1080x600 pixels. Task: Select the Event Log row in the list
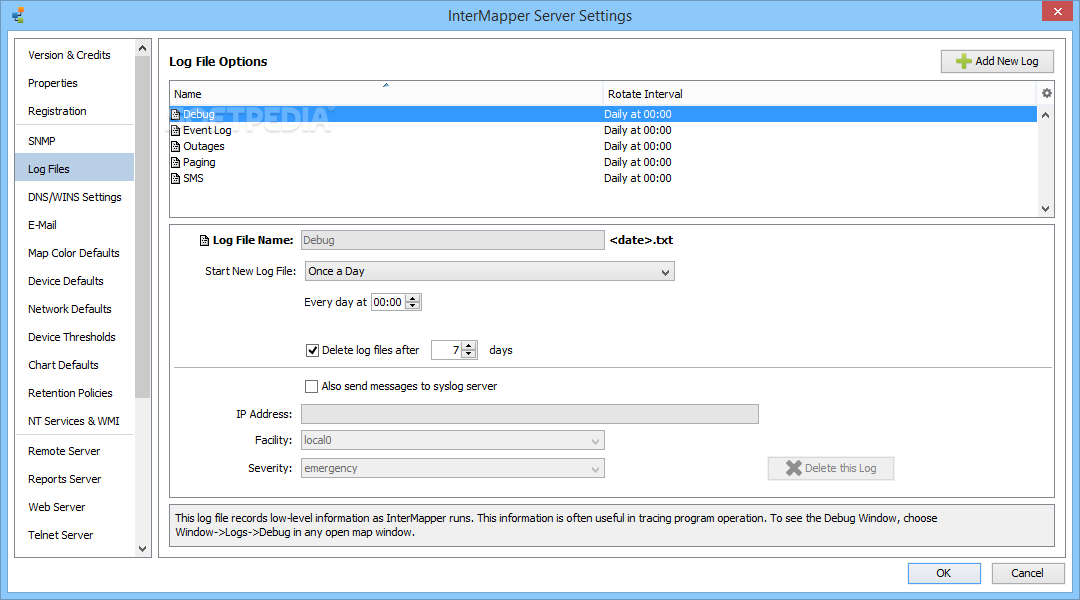603,130
